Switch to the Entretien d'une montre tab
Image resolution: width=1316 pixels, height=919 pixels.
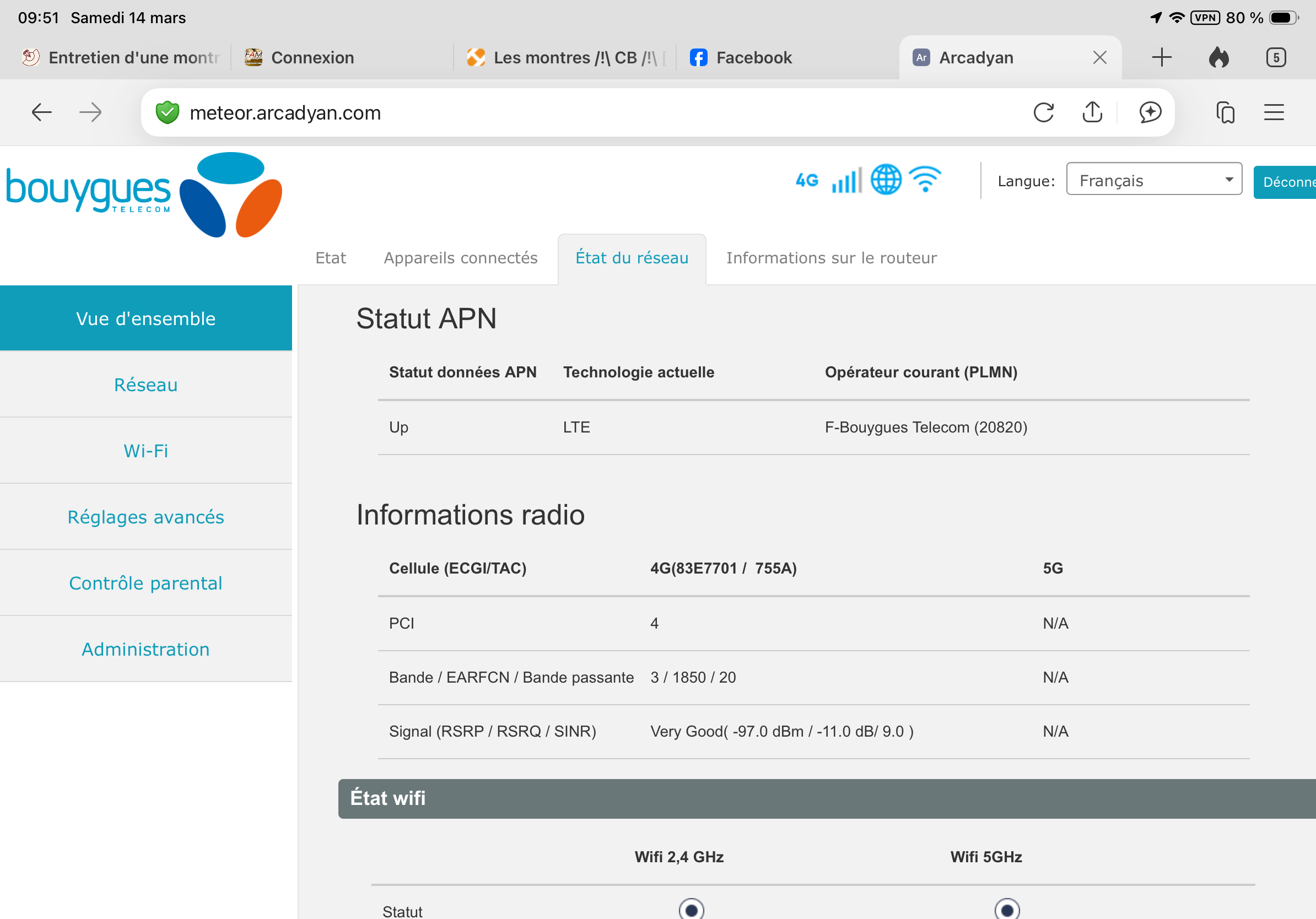point(120,57)
